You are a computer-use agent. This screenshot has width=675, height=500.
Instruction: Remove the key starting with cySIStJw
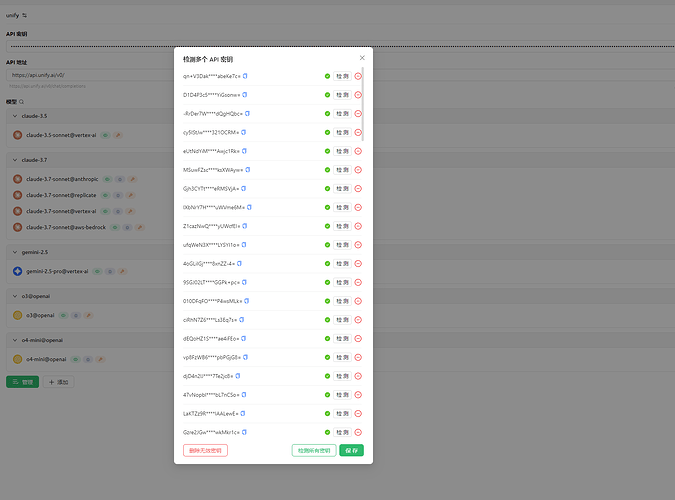point(358,132)
